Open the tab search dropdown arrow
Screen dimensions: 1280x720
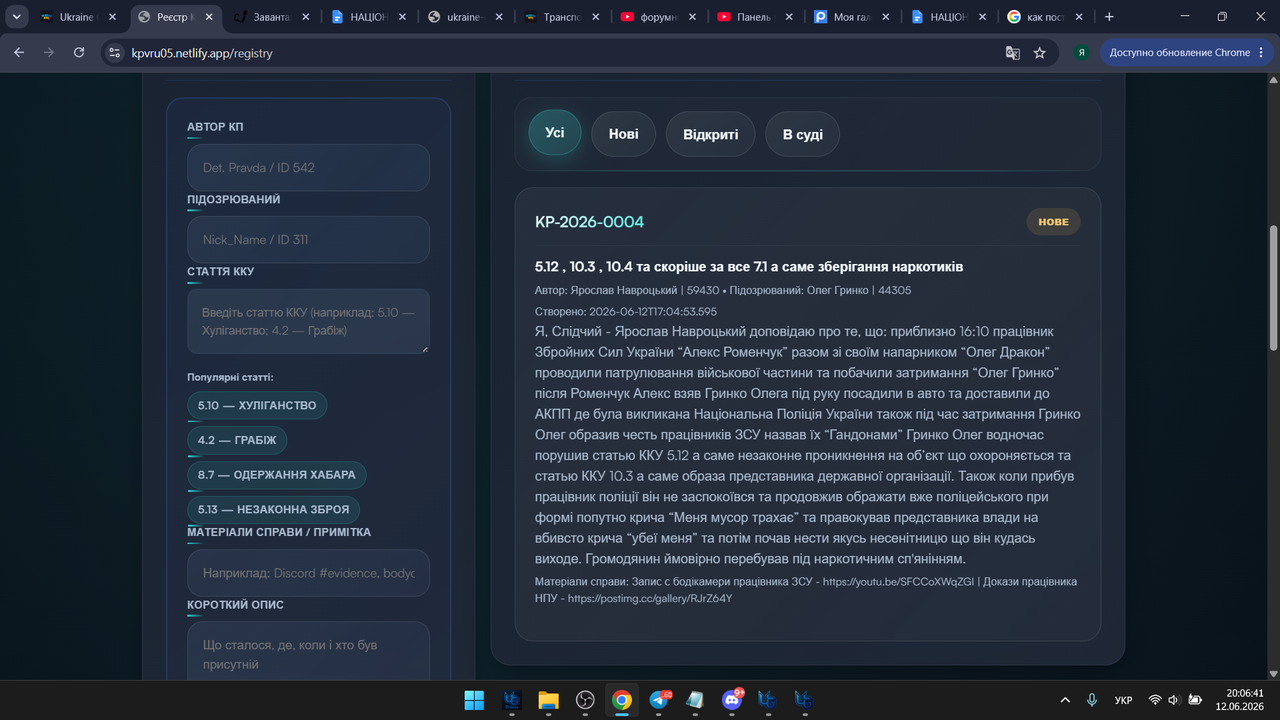pos(17,17)
